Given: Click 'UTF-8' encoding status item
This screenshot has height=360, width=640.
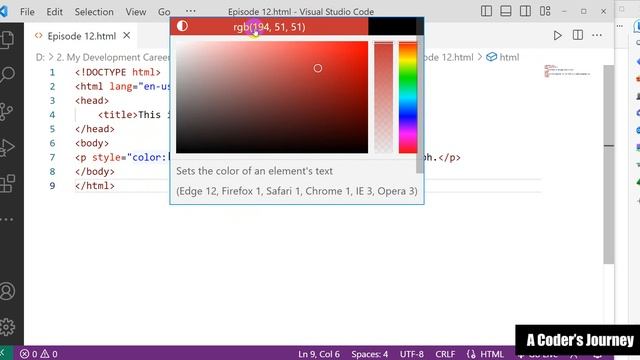Looking at the screenshot, I should (x=411, y=354).
